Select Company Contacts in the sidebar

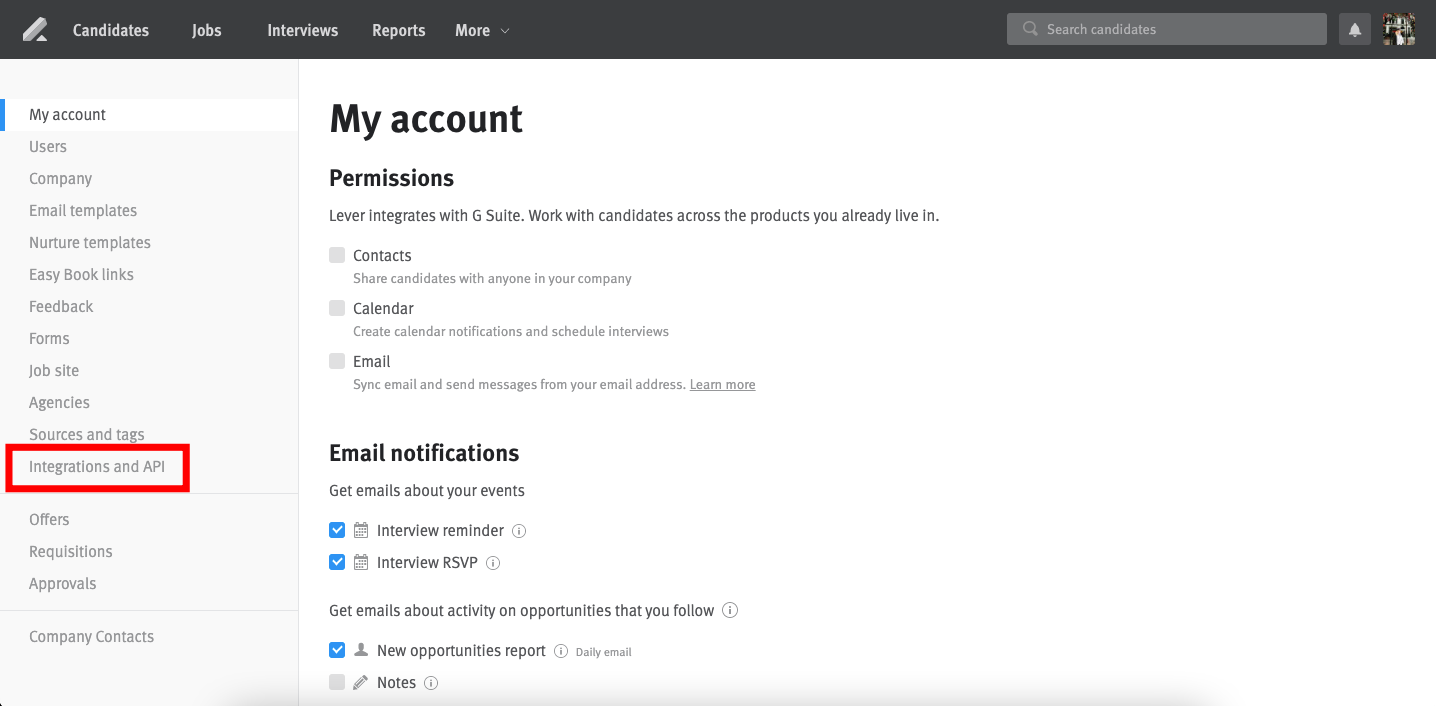(x=91, y=637)
